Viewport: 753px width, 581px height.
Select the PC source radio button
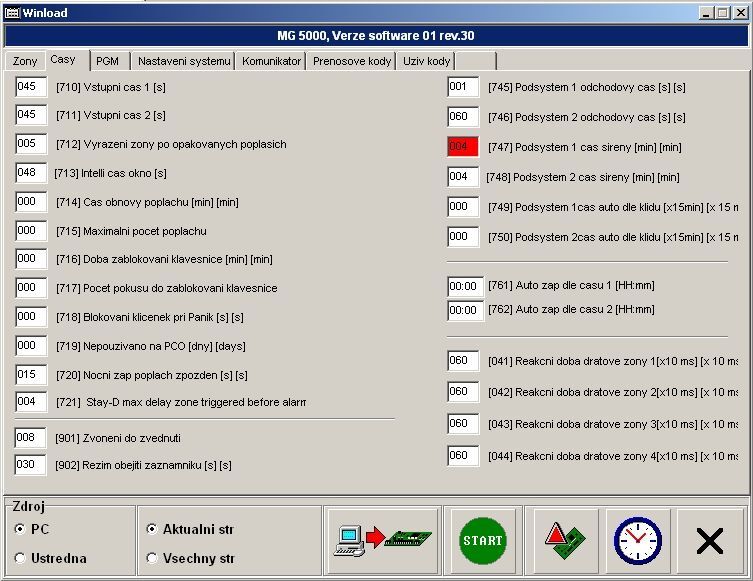point(20,528)
